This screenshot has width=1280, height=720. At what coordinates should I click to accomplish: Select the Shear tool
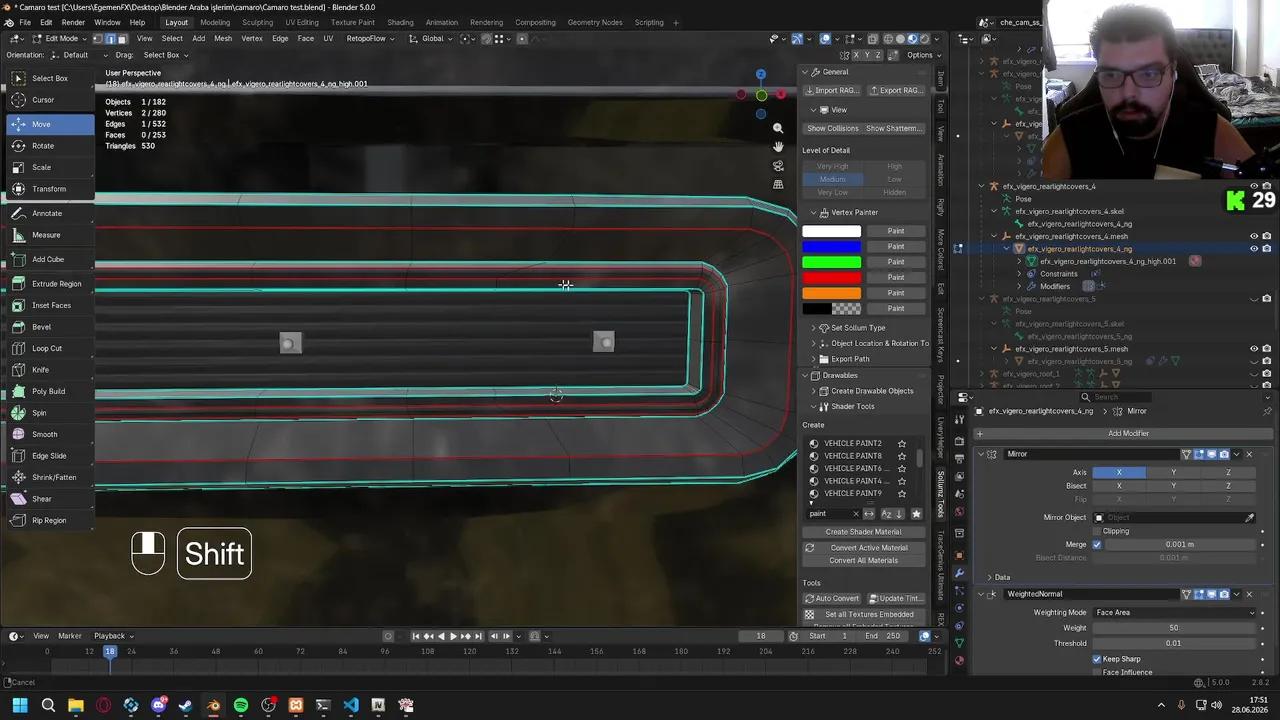[x=50, y=499]
